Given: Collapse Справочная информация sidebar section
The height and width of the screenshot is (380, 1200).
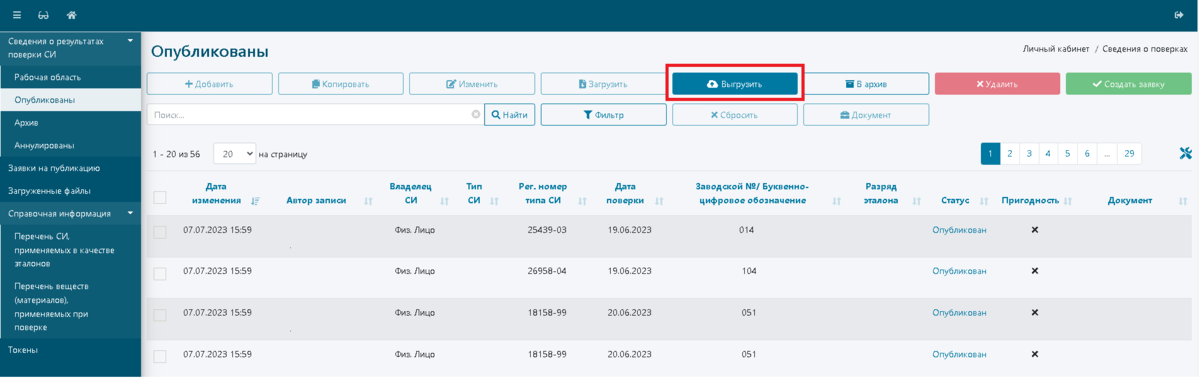Looking at the screenshot, I should pos(130,213).
